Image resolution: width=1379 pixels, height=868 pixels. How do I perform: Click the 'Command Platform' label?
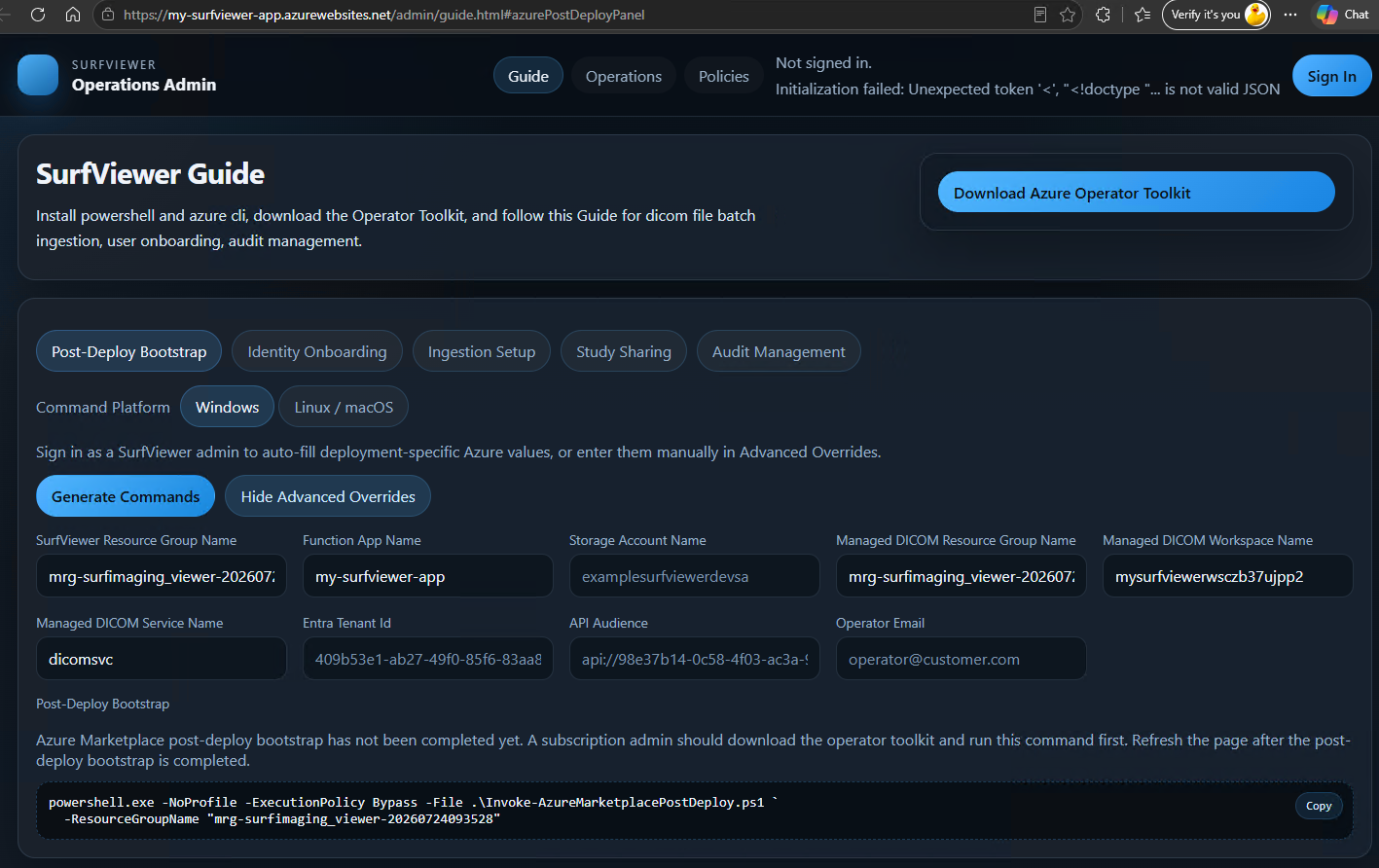[103, 407]
